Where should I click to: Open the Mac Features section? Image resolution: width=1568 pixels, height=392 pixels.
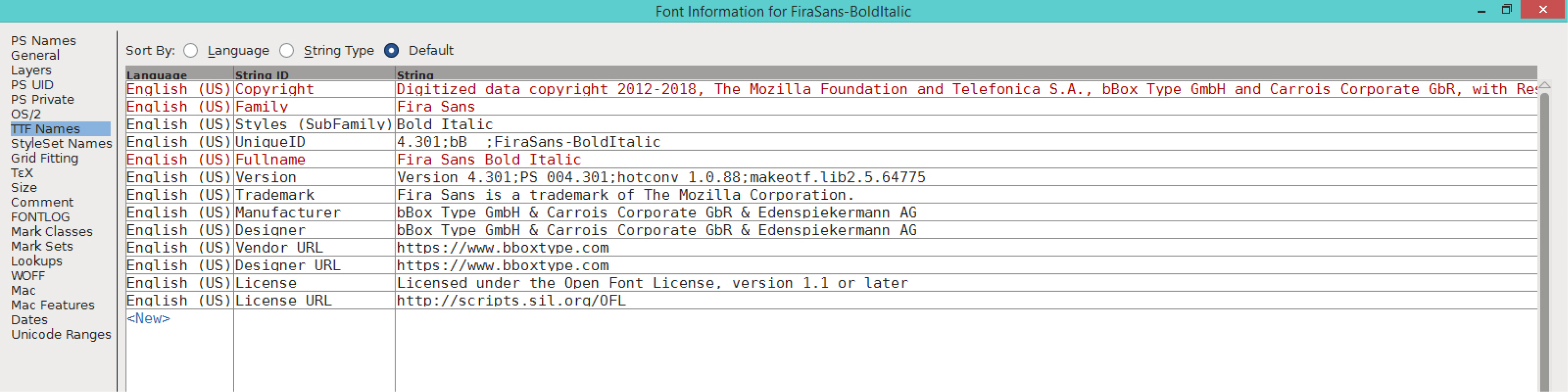(53, 305)
